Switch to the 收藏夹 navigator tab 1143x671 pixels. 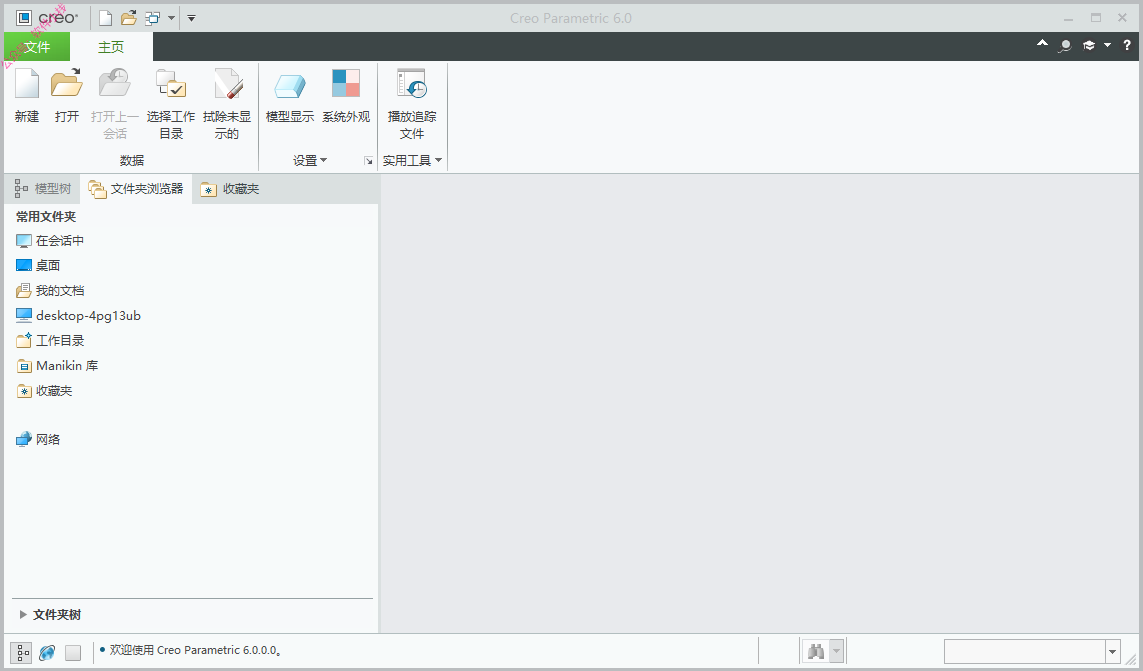pyautogui.click(x=230, y=189)
